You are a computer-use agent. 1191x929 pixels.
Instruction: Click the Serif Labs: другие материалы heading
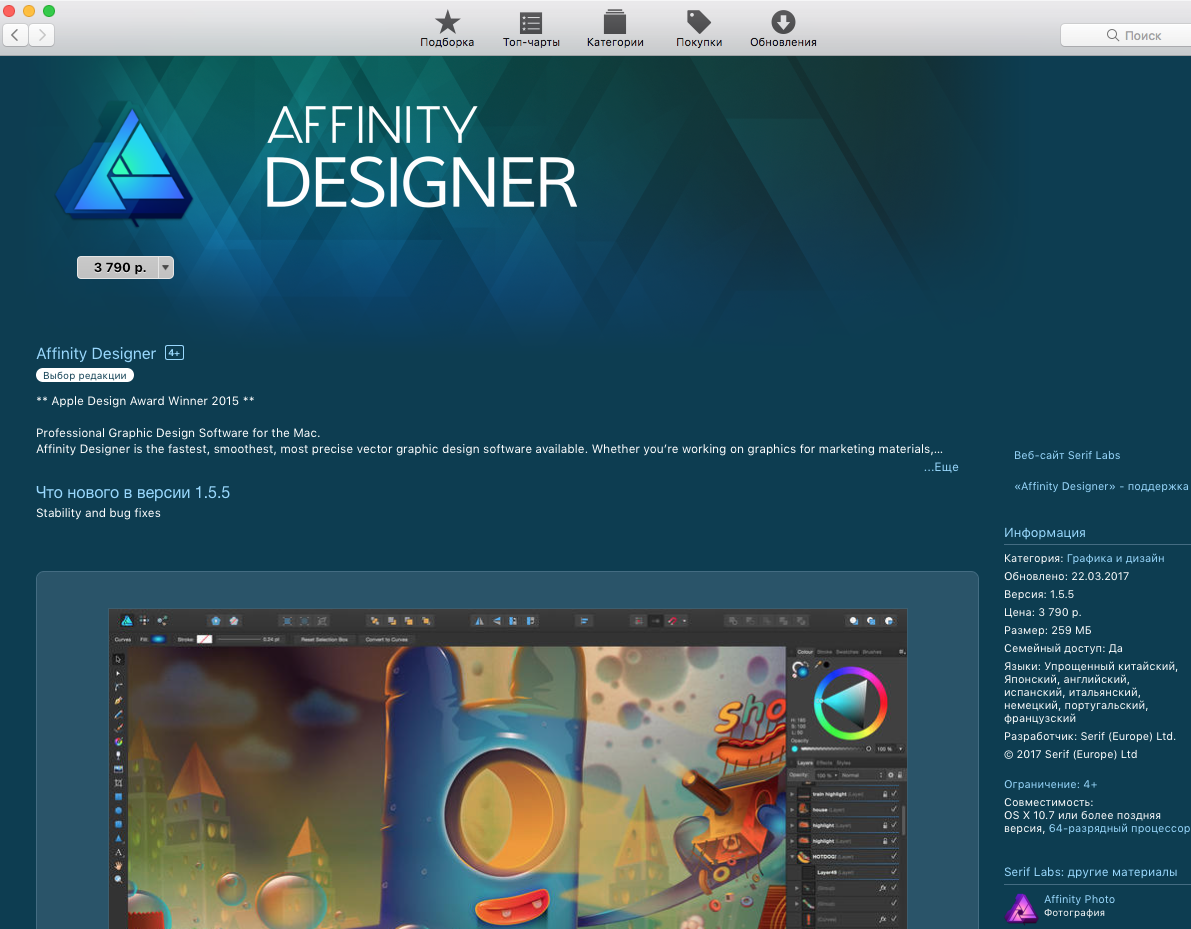click(x=1090, y=872)
